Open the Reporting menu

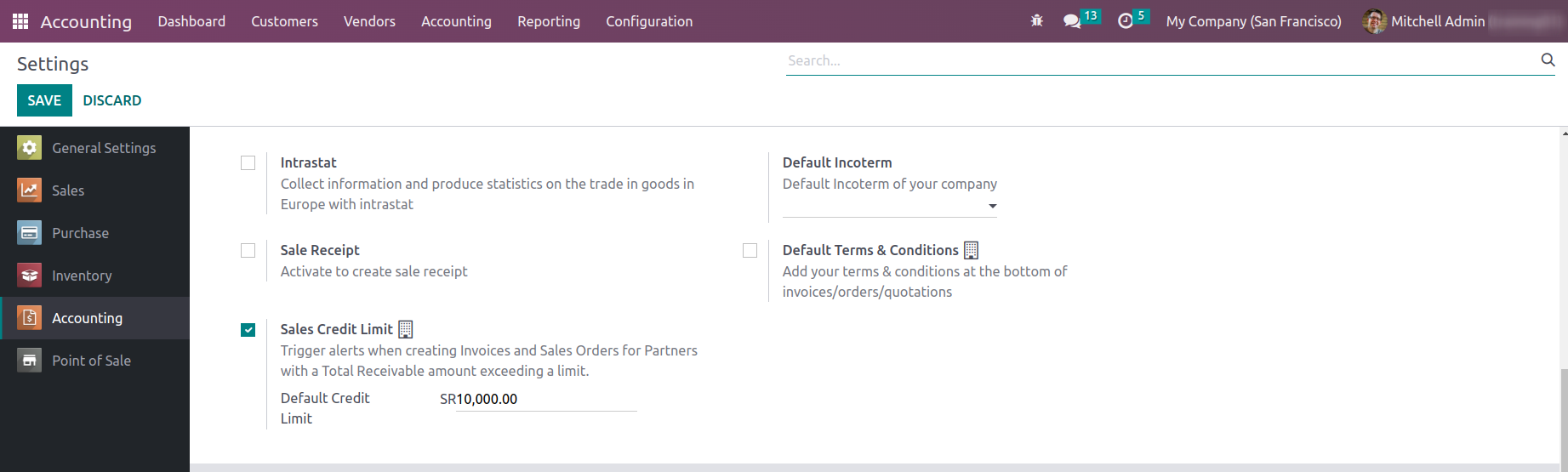point(549,21)
